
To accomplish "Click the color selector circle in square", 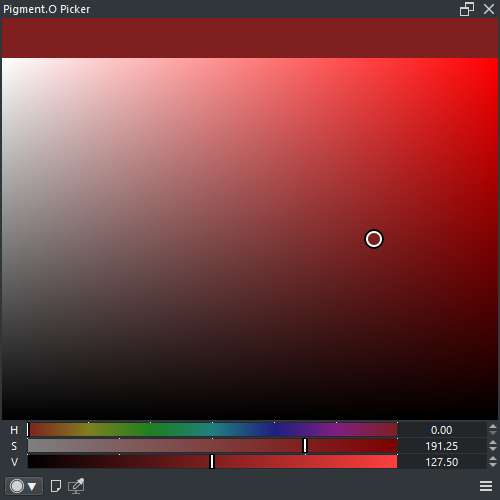I will coord(374,239).
